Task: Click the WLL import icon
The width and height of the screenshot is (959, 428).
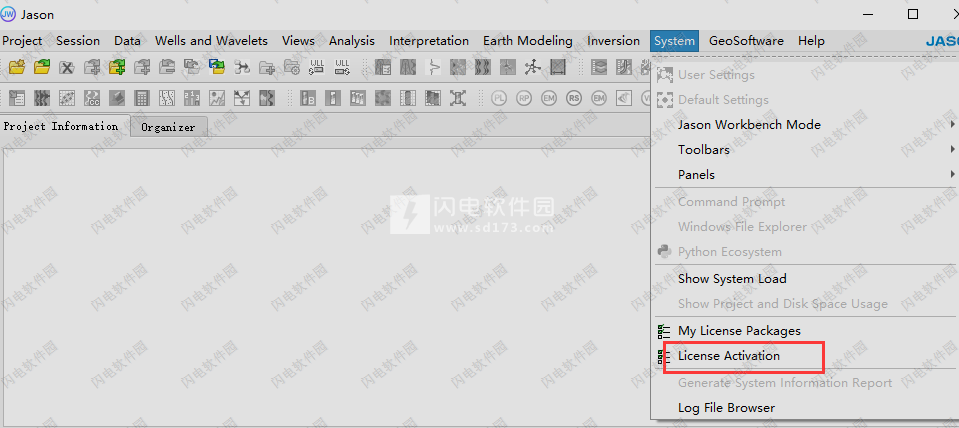Action: pos(317,67)
